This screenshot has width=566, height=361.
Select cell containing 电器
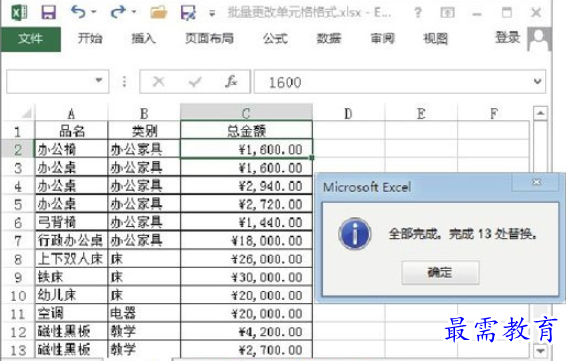[144, 313]
